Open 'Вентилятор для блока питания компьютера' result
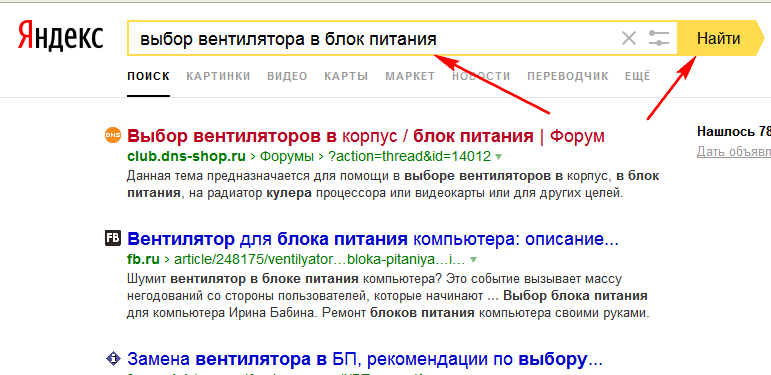Viewport: 771px width, 375px height. (373, 239)
